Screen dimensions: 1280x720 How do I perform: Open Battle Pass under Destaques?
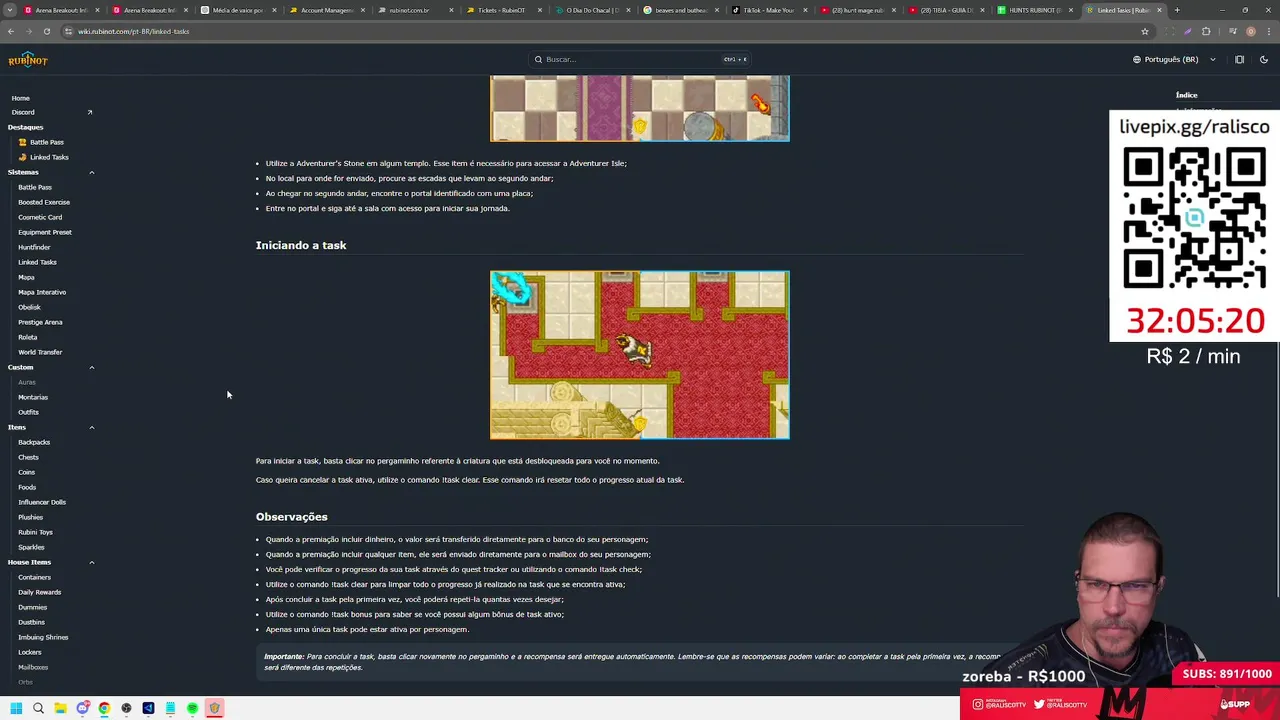[x=46, y=142]
